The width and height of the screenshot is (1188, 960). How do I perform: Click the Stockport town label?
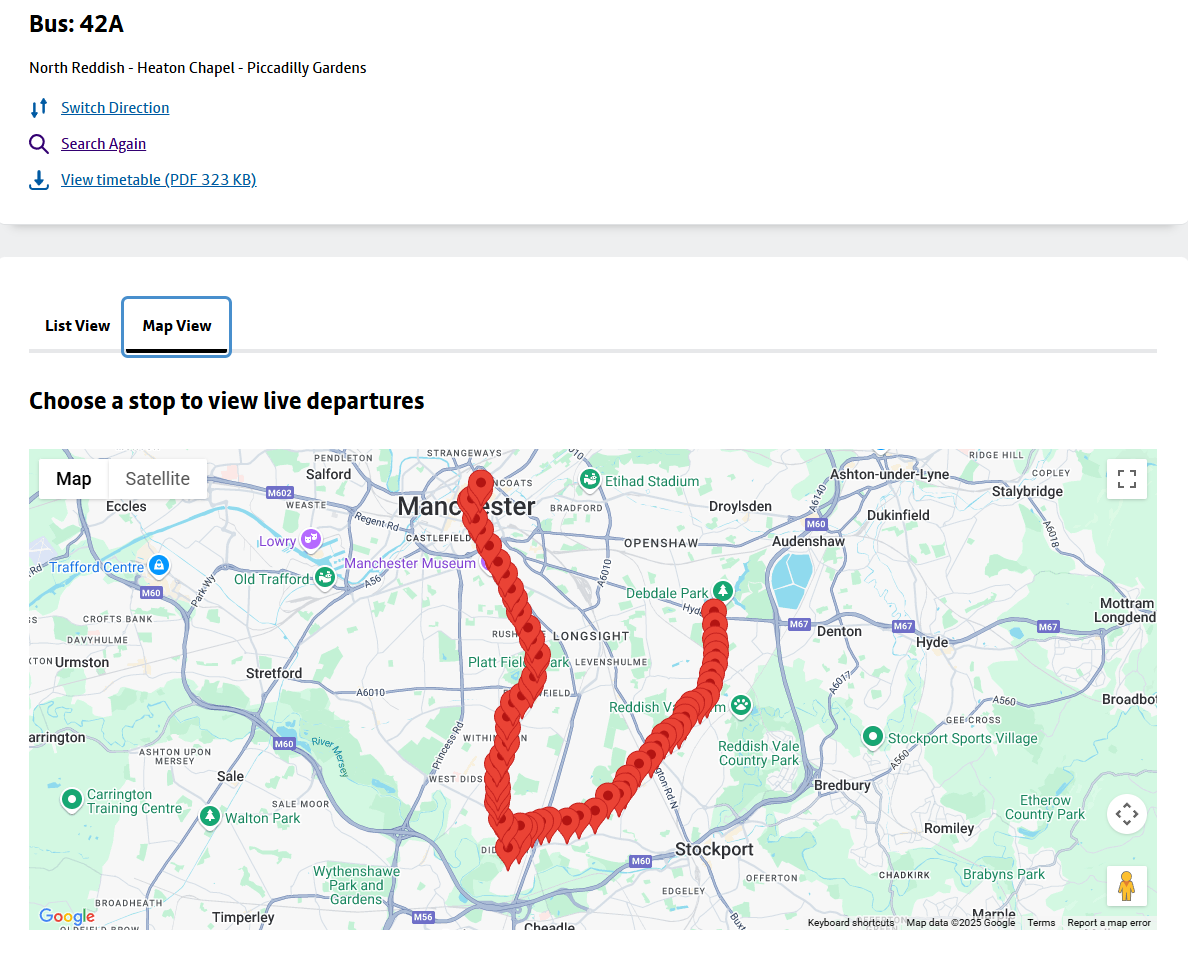tap(714, 849)
